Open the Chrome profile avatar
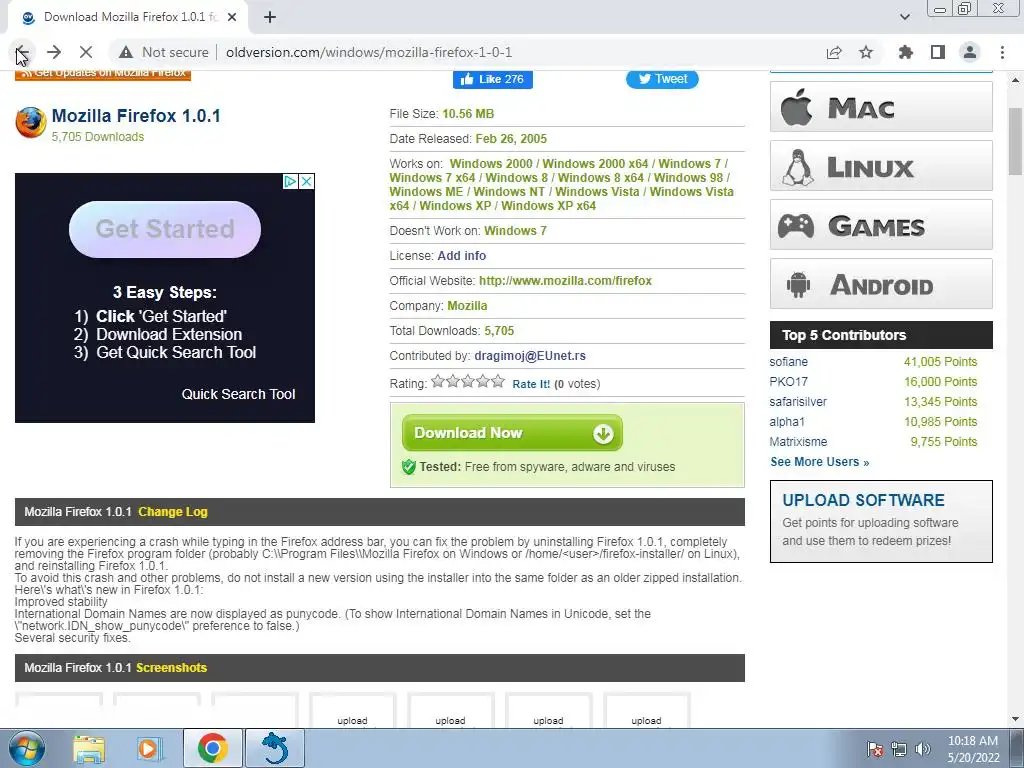 point(970,52)
